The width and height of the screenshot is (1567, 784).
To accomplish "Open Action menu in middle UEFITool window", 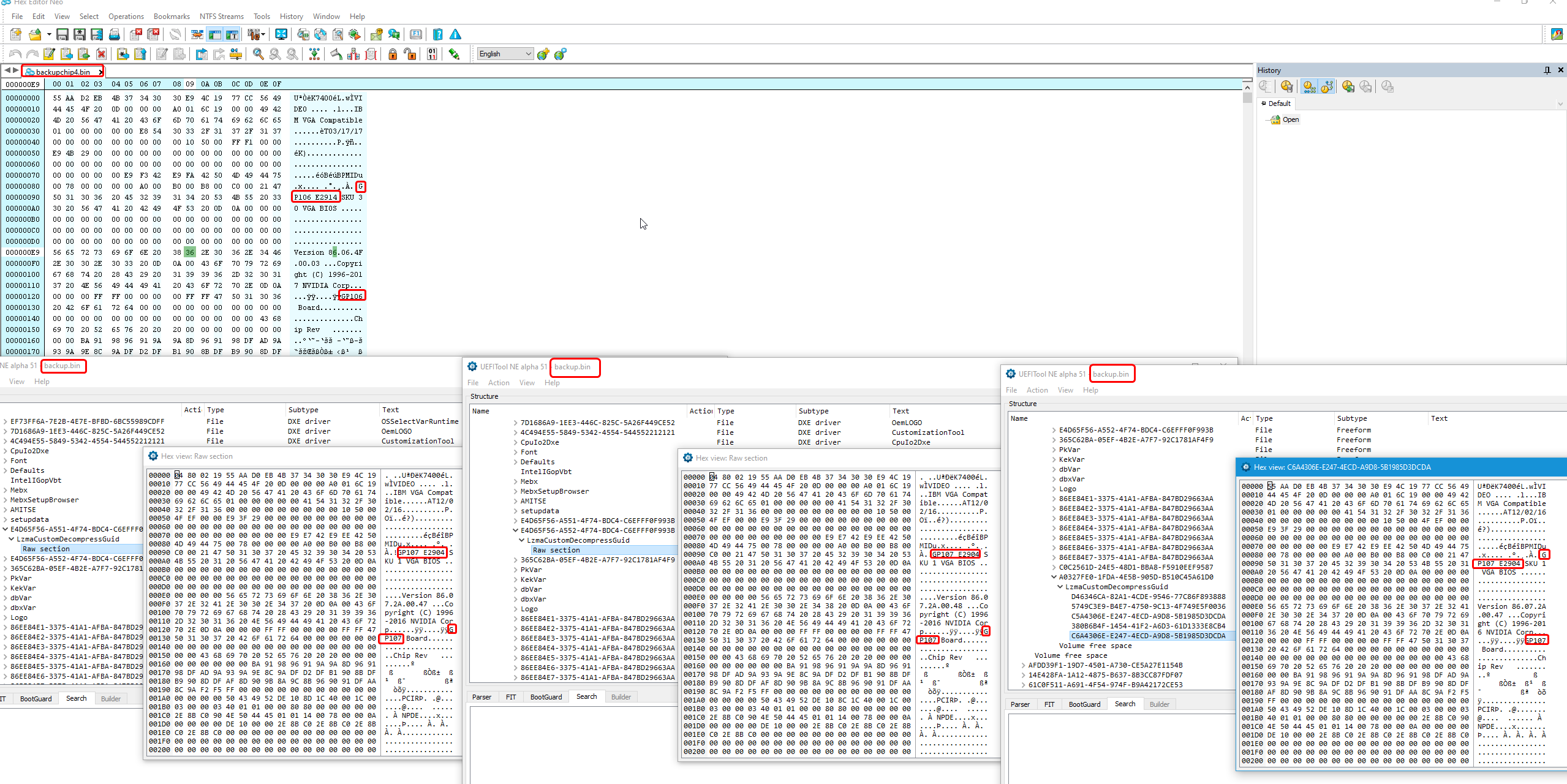I will pyautogui.click(x=499, y=383).
